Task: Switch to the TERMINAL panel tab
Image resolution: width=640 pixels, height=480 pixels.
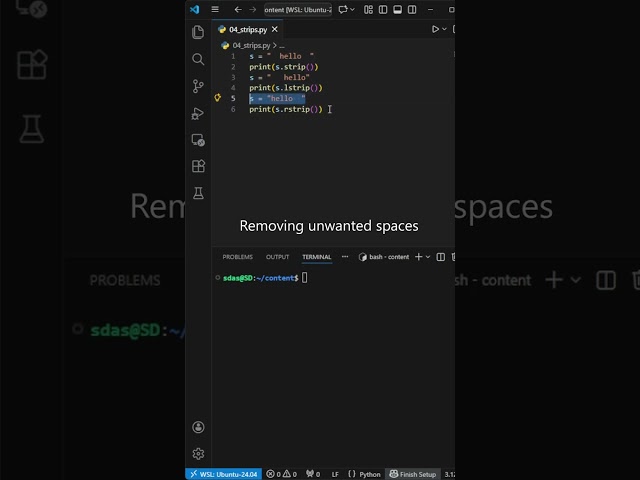Action: [316, 257]
